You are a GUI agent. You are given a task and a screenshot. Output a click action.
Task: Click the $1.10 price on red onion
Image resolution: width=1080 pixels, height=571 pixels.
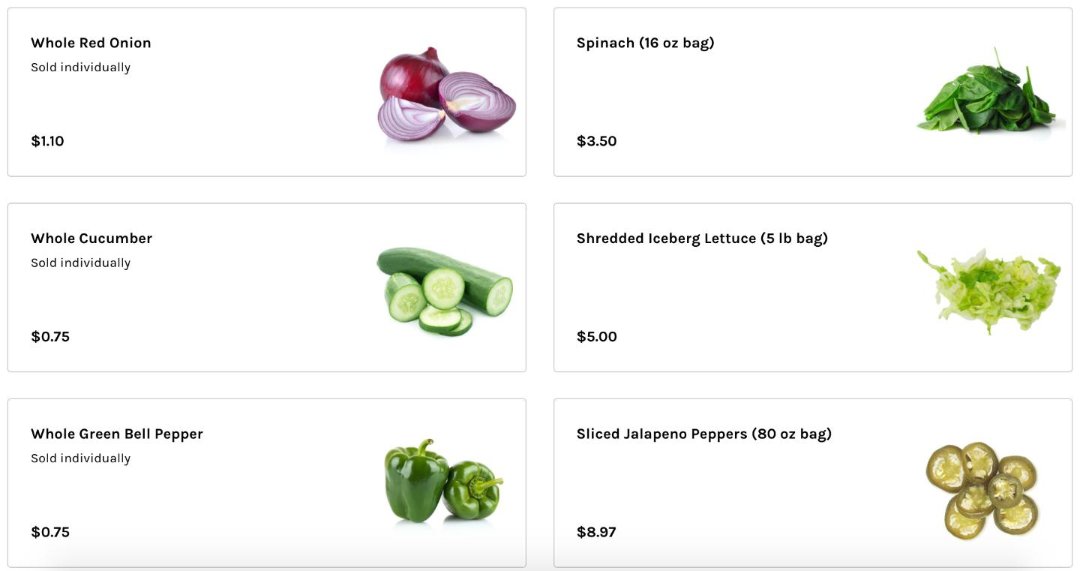tap(47, 141)
